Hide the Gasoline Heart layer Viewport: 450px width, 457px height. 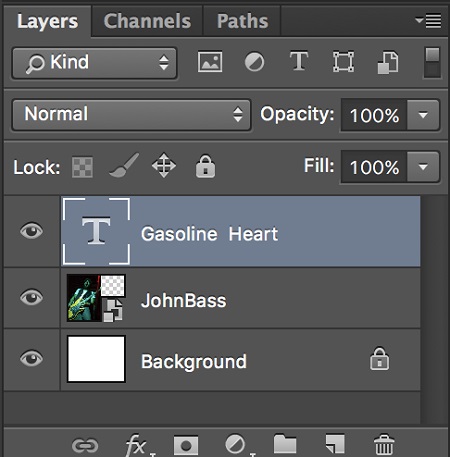point(31,231)
